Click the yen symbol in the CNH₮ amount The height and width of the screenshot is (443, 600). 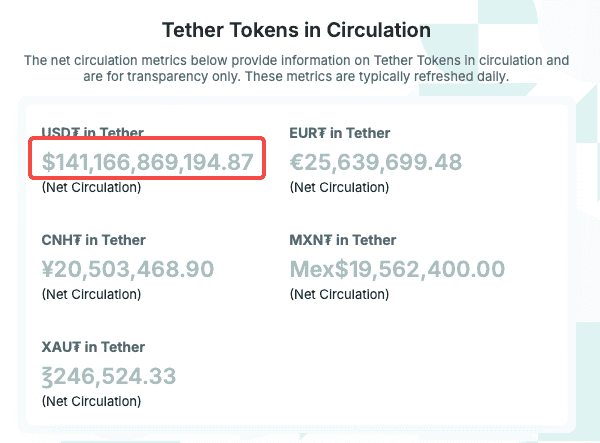pos(49,269)
